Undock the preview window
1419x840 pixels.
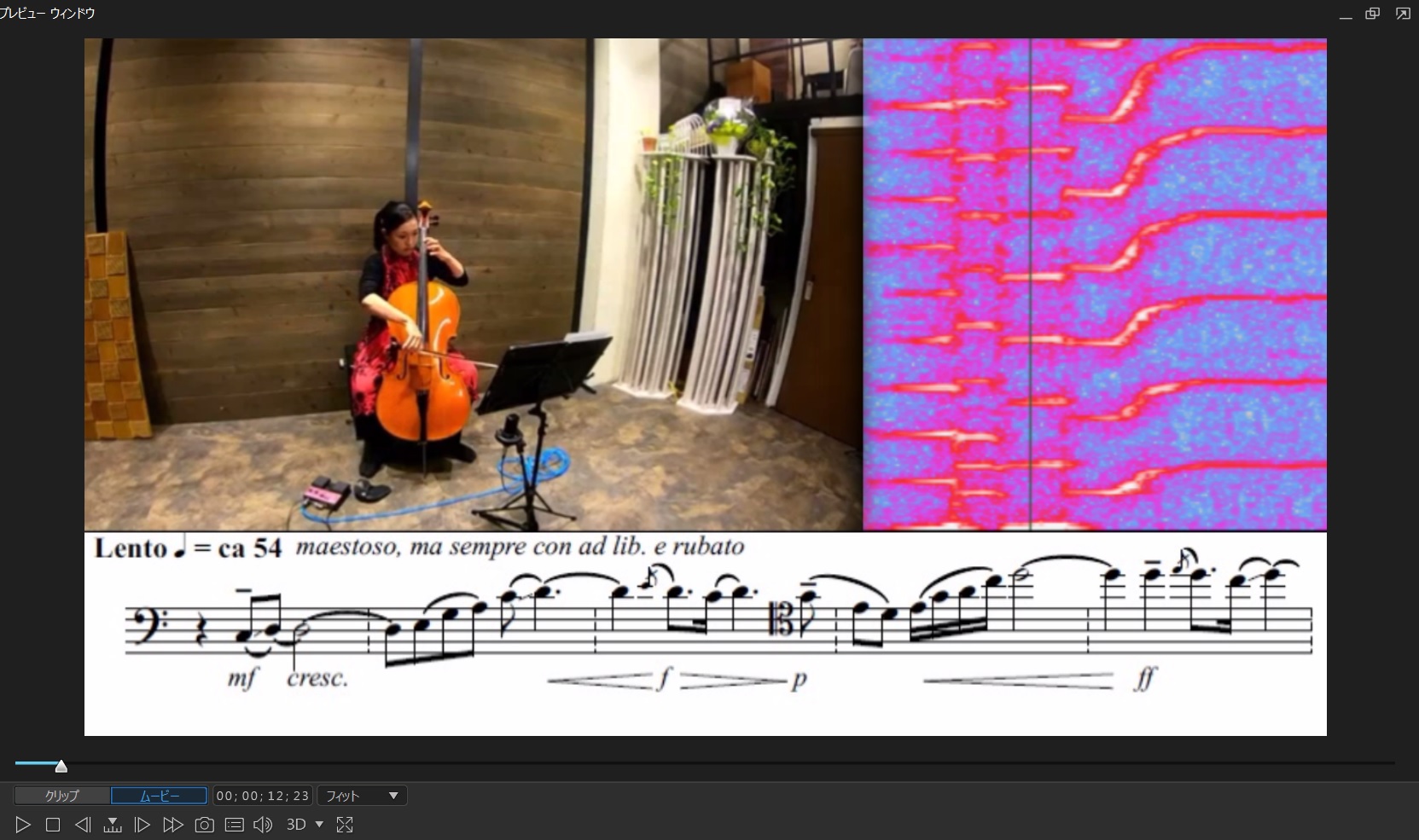tap(1372, 14)
